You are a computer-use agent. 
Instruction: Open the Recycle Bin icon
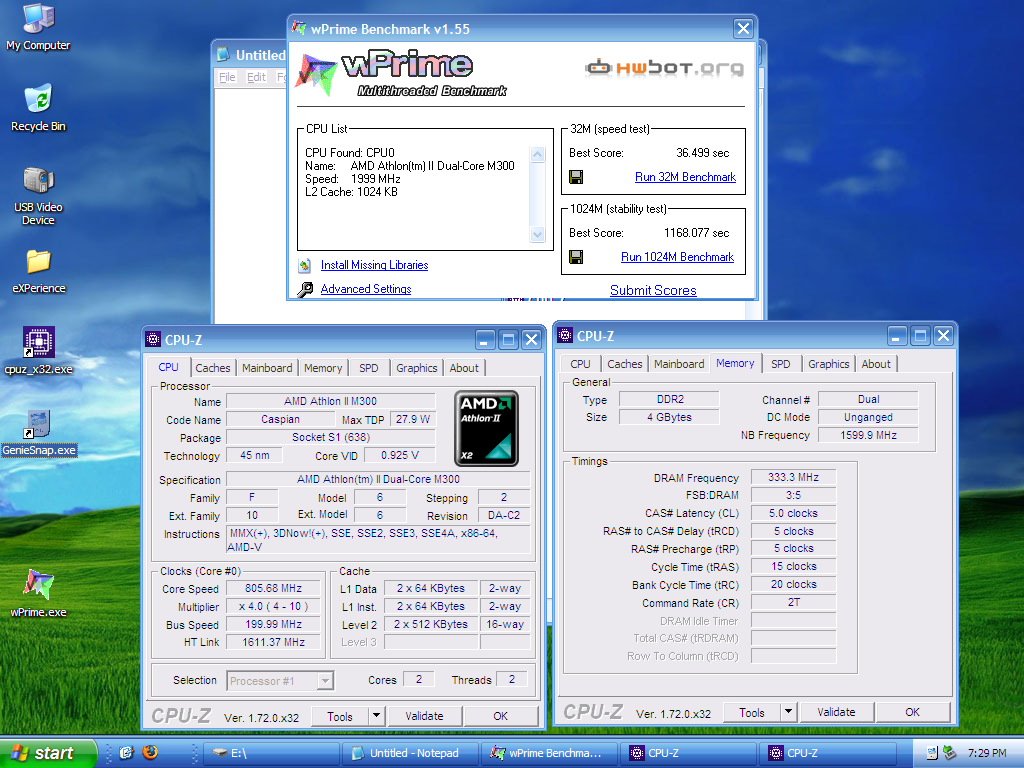click(x=38, y=108)
